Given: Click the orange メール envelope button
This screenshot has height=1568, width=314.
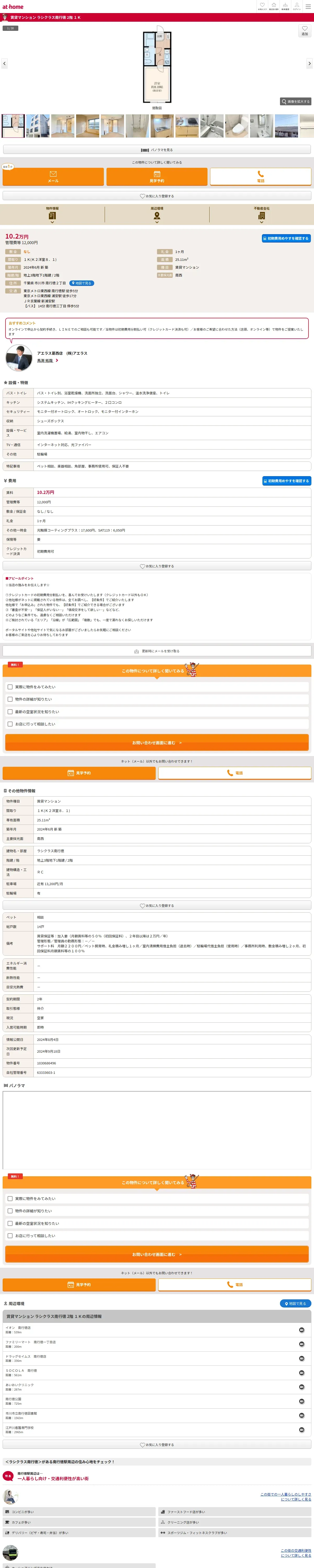Looking at the screenshot, I should point(53,176).
